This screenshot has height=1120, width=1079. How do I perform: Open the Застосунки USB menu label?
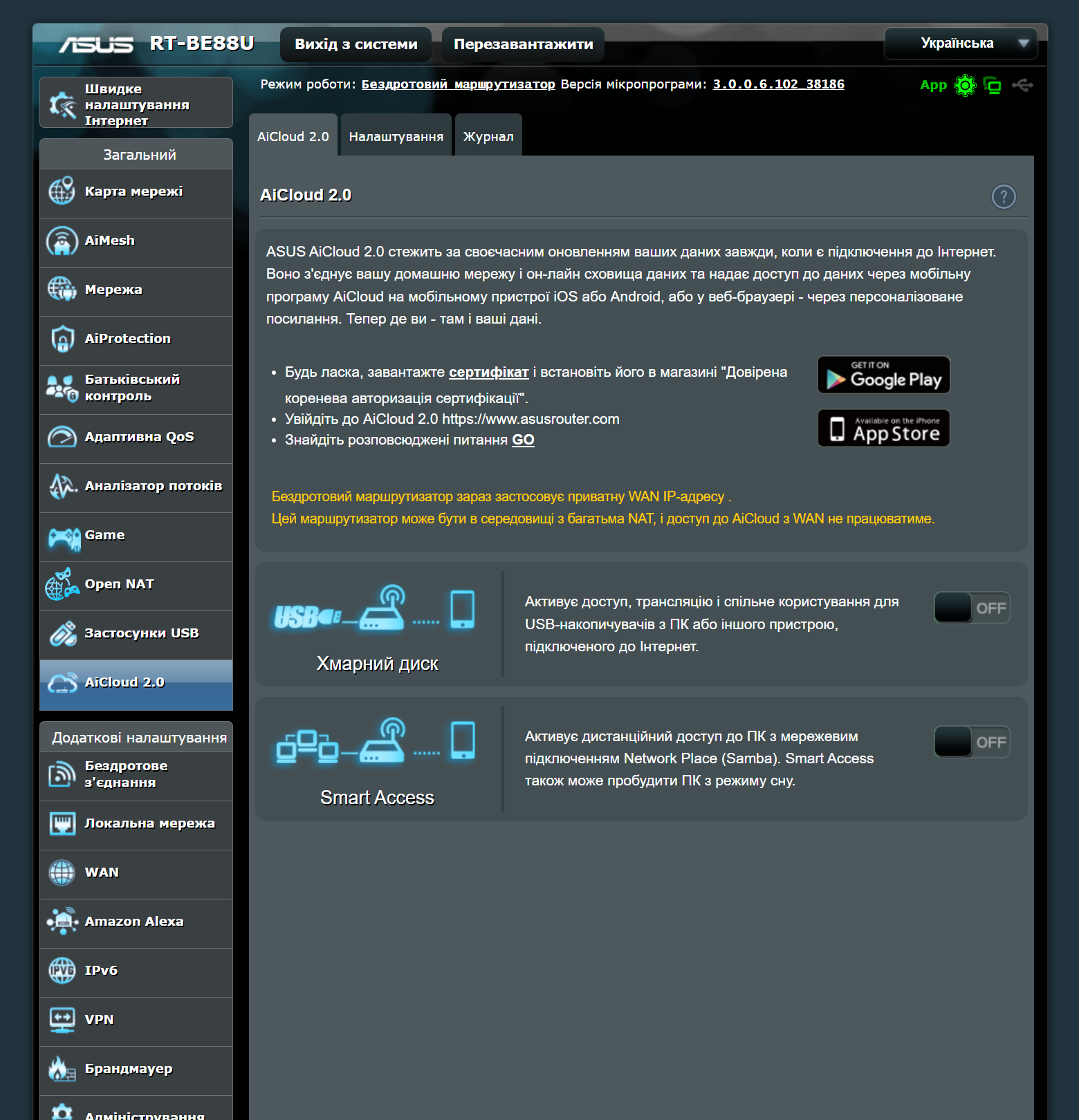(x=142, y=633)
